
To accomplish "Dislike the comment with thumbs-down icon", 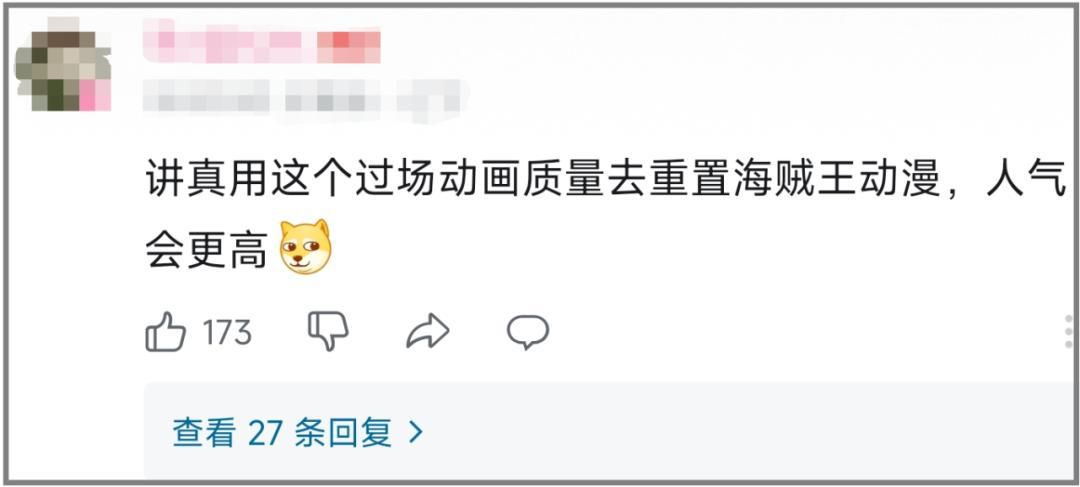I will [x=328, y=331].
